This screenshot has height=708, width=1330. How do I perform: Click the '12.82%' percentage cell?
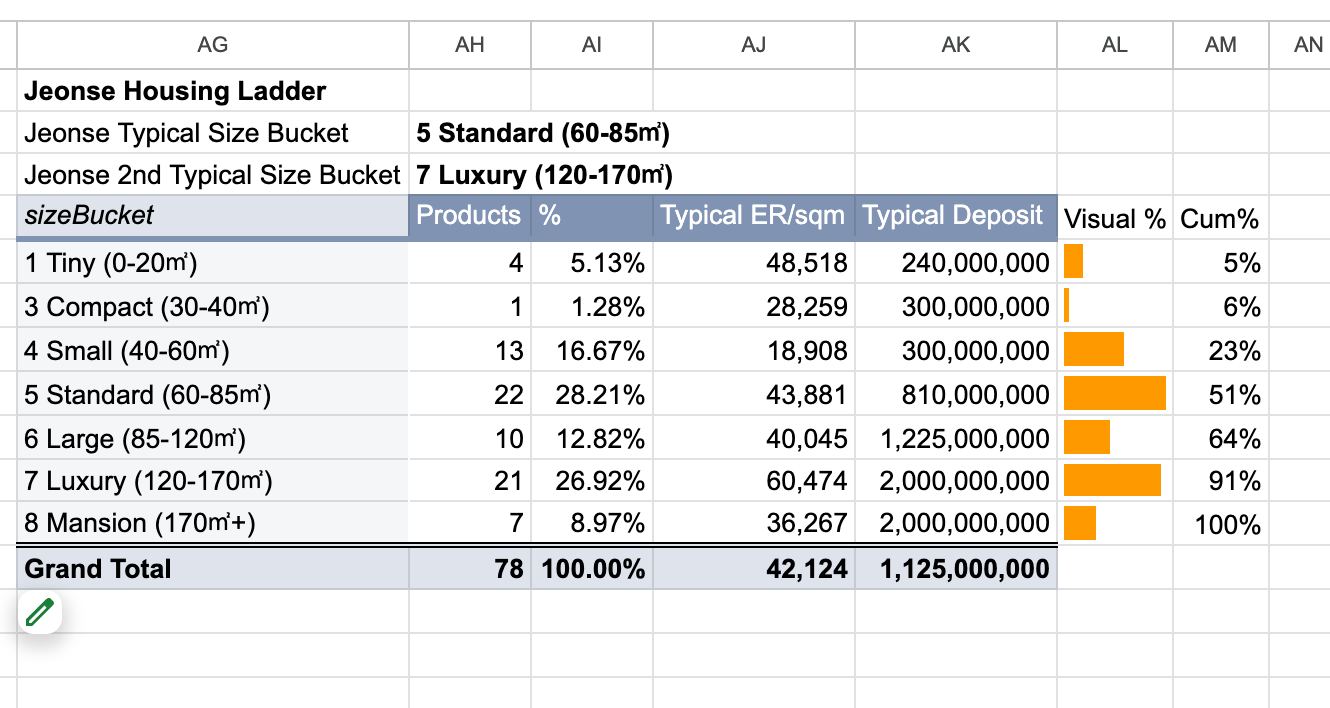coord(592,439)
